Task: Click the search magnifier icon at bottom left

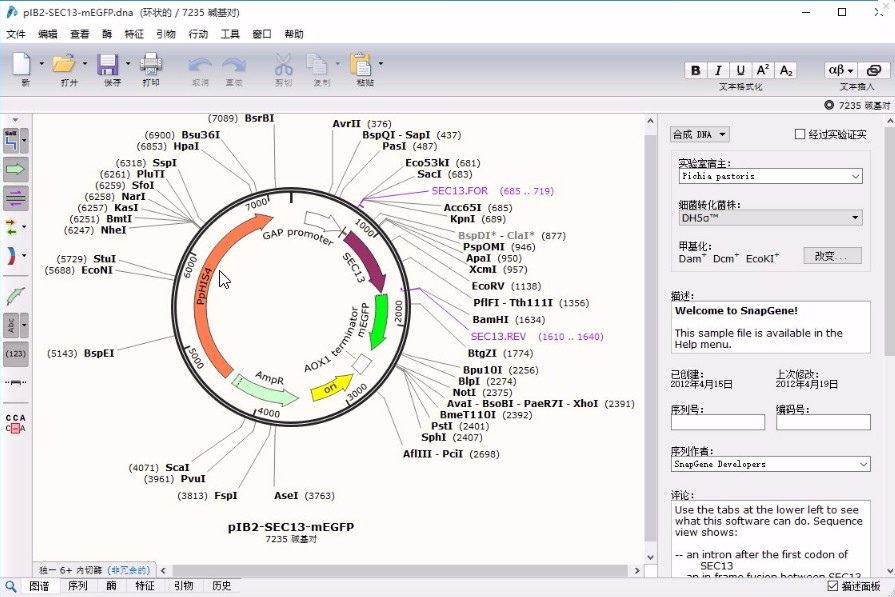Action: pyautogui.click(x=10, y=587)
